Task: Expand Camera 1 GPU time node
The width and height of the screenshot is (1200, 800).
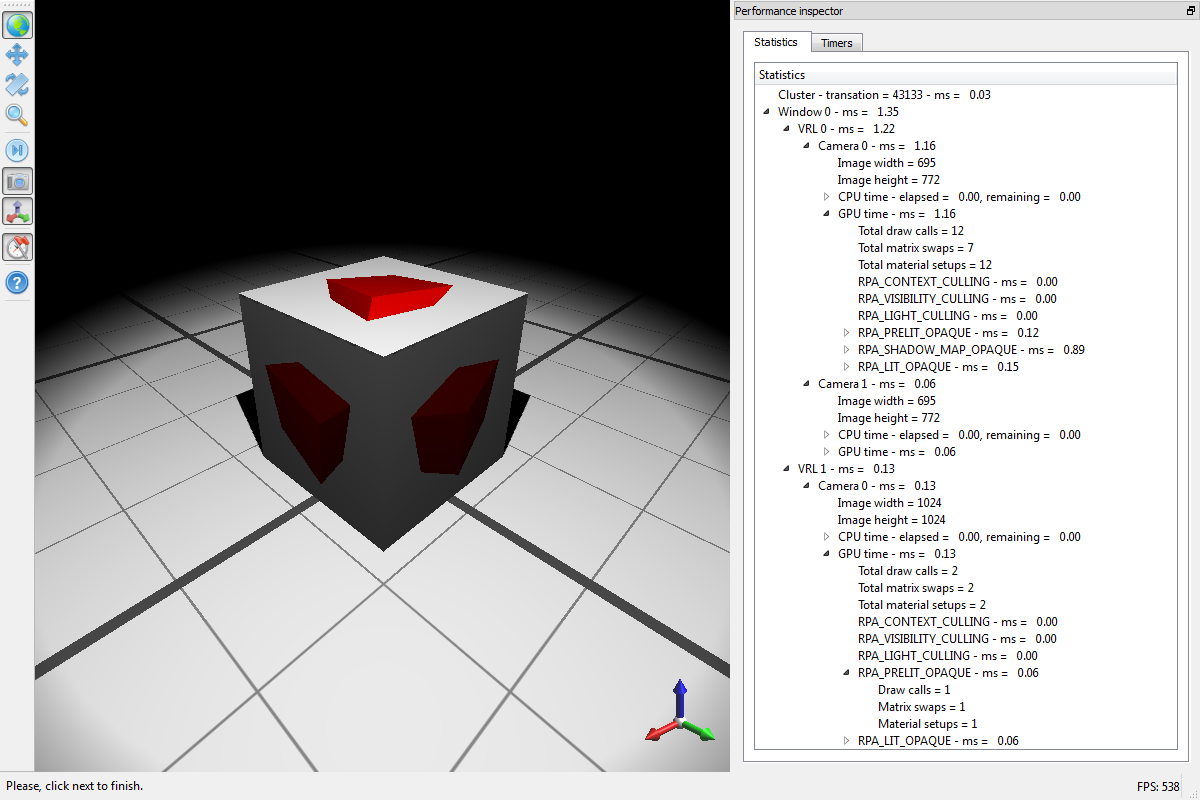Action: click(x=826, y=452)
